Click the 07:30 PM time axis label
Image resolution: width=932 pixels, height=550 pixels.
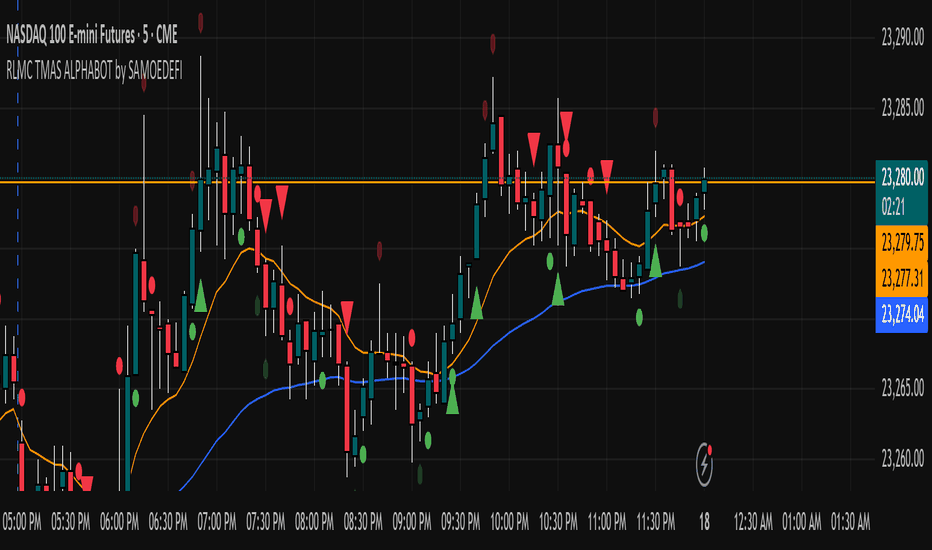(x=266, y=522)
